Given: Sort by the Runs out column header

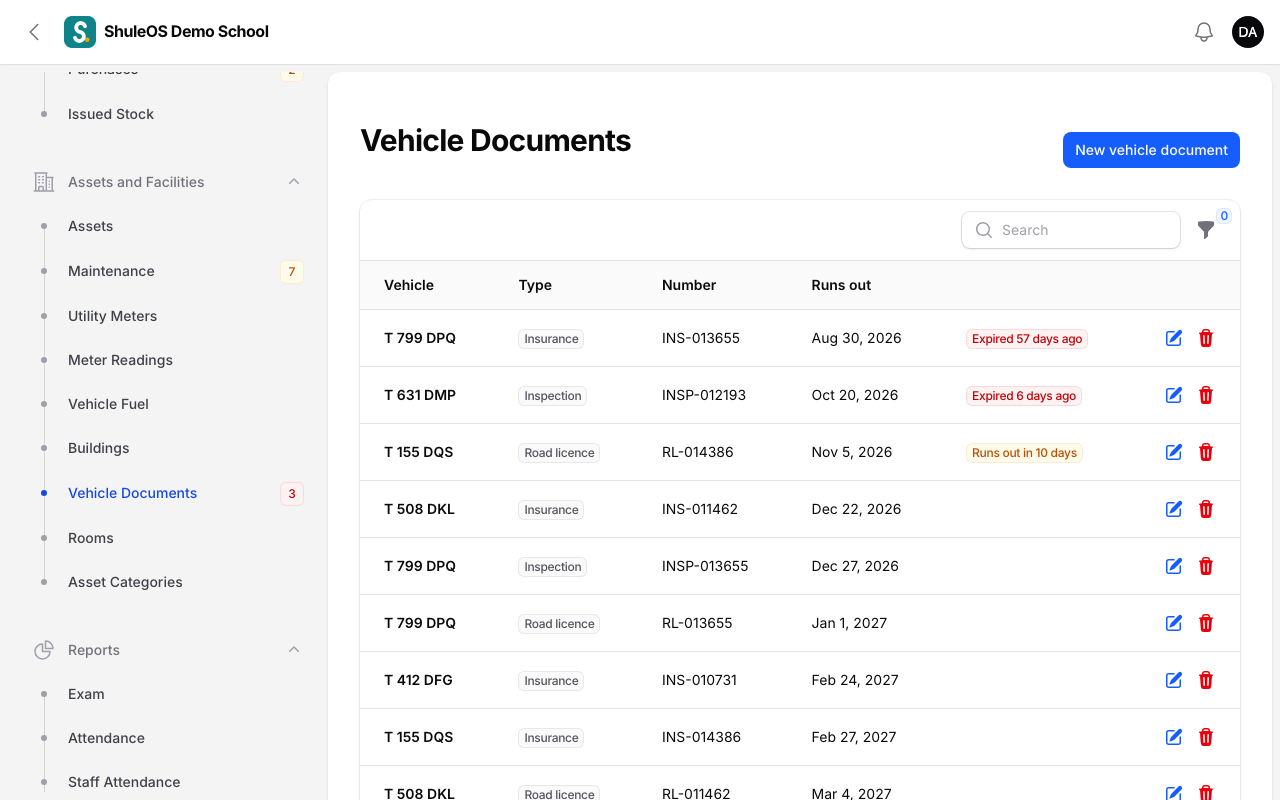Looking at the screenshot, I should 841,285.
